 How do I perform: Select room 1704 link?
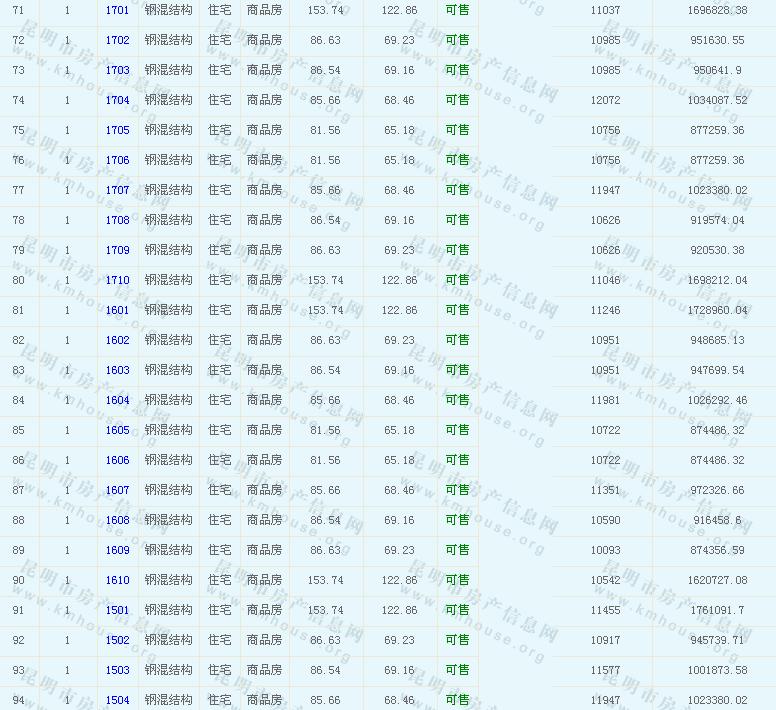(117, 100)
